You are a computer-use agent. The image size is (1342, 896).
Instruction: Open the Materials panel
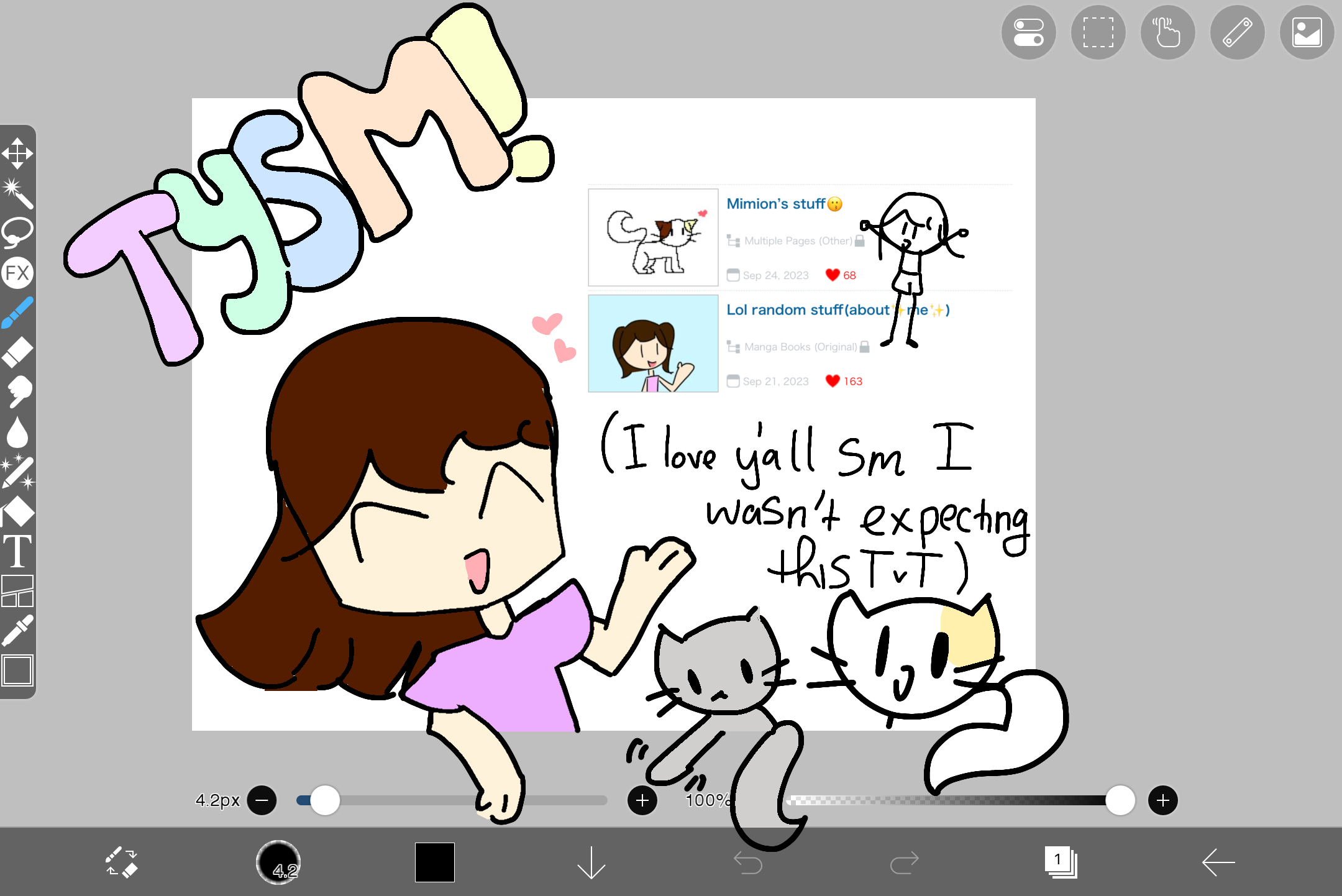coord(1306,33)
